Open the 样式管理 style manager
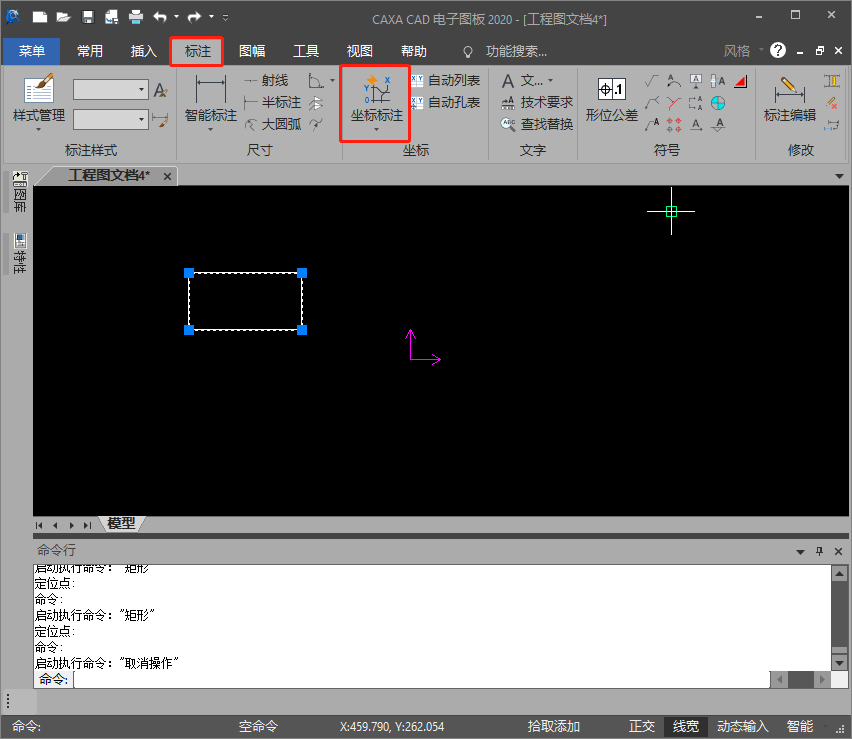This screenshot has height=739, width=852. point(39,98)
